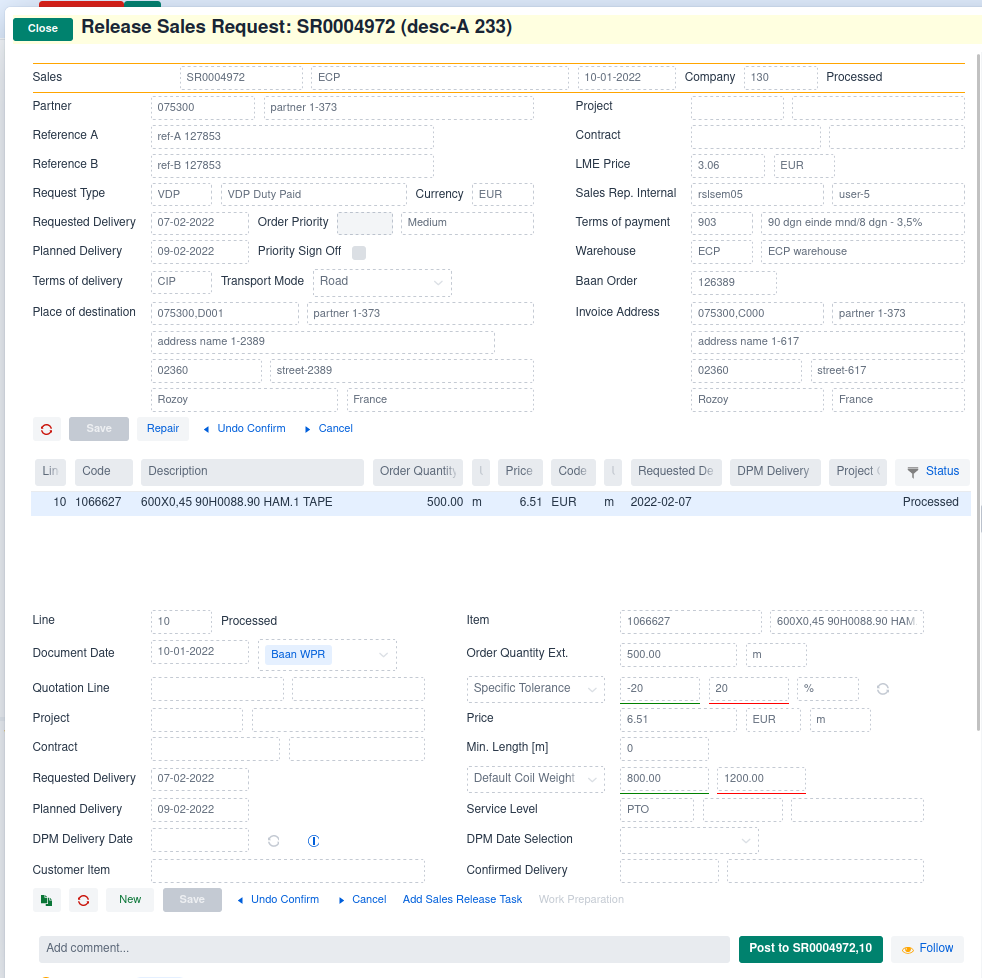Click Undo Confirm in the header toolbar
This screenshot has height=978, width=982.
(x=244, y=429)
